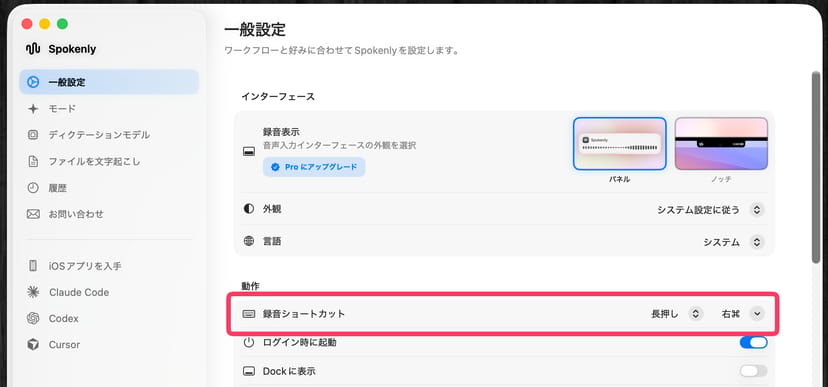The width and height of the screenshot is (828, 387).
Task: Click the green zoom window button
Action: (62, 24)
